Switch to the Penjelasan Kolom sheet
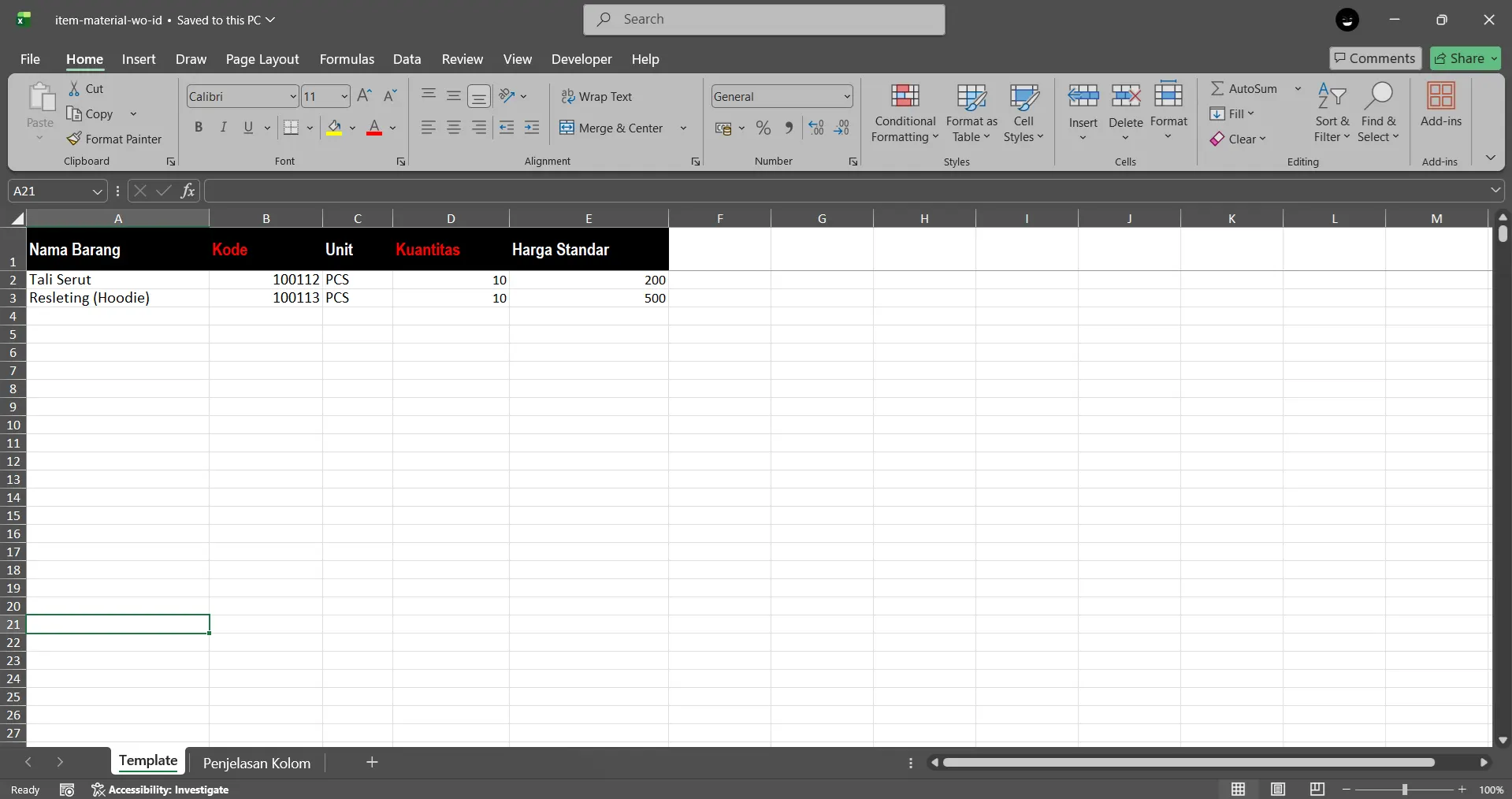This screenshot has width=1512, height=799. [x=256, y=762]
